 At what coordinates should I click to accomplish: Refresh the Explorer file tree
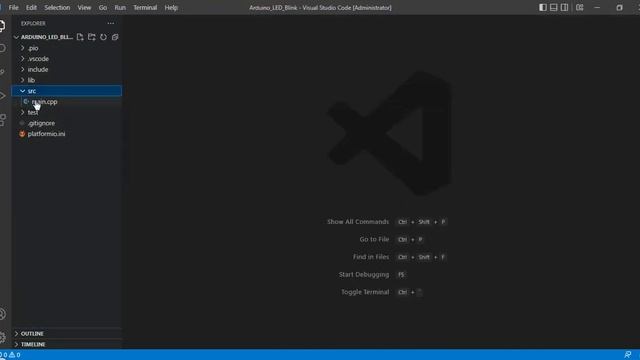[103, 37]
